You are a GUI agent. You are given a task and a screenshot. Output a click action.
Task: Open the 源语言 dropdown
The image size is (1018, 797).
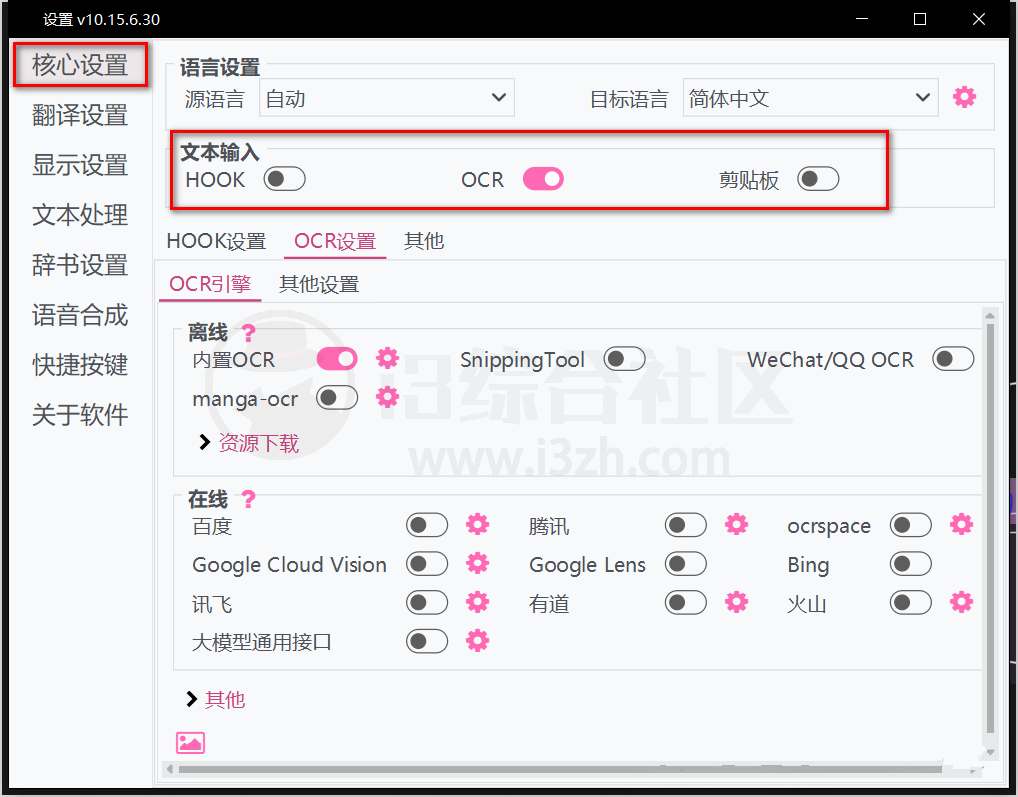387,97
